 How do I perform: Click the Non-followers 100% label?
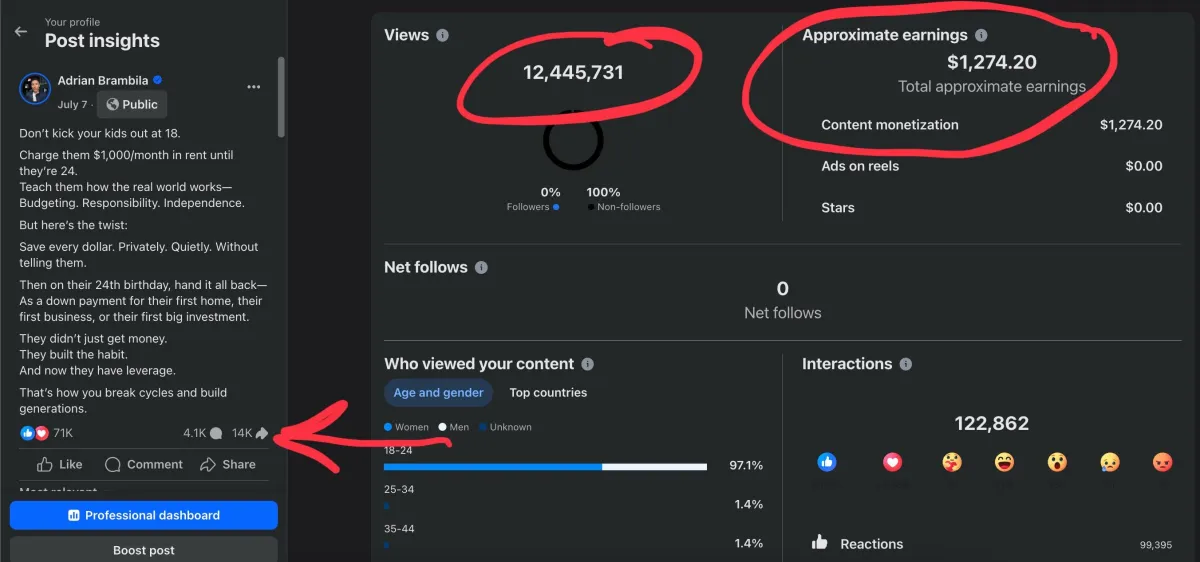624,199
